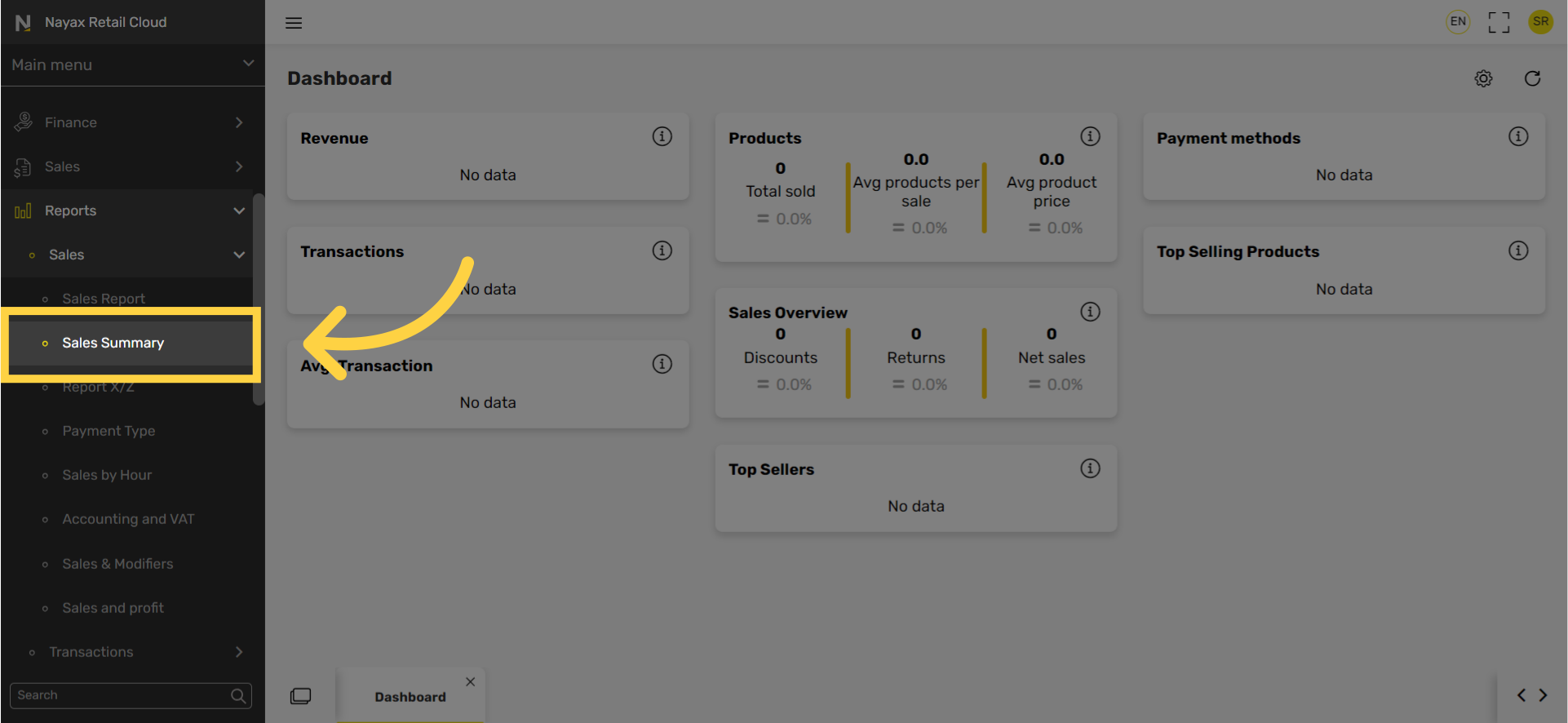Screen dimensions: 1568x723
Task: Open dashboard settings gear icon
Action: coord(1483,78)
